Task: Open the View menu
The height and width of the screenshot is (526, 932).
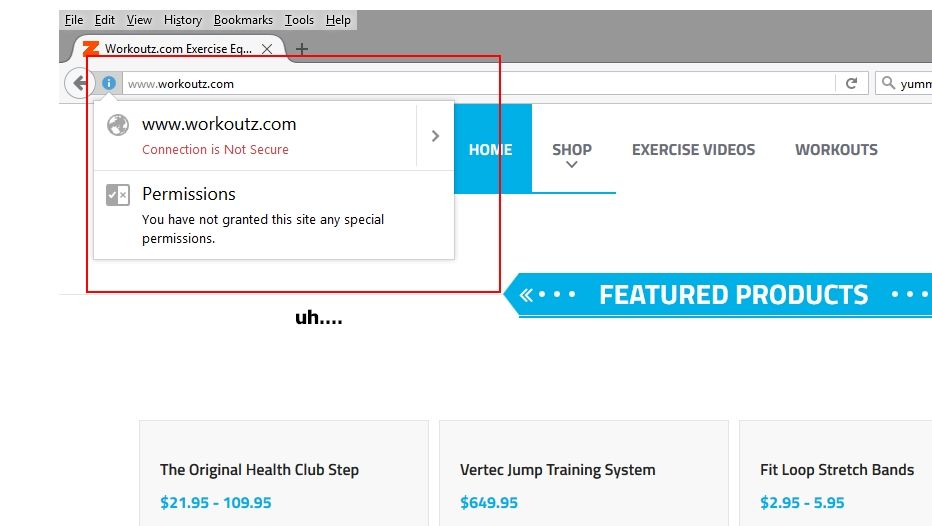Action: [x=139, y=20]
